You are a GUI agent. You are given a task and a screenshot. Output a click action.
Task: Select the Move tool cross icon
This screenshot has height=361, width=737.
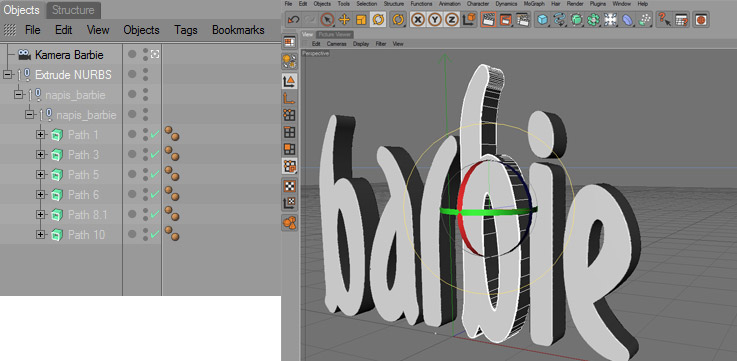pos(344,19)
